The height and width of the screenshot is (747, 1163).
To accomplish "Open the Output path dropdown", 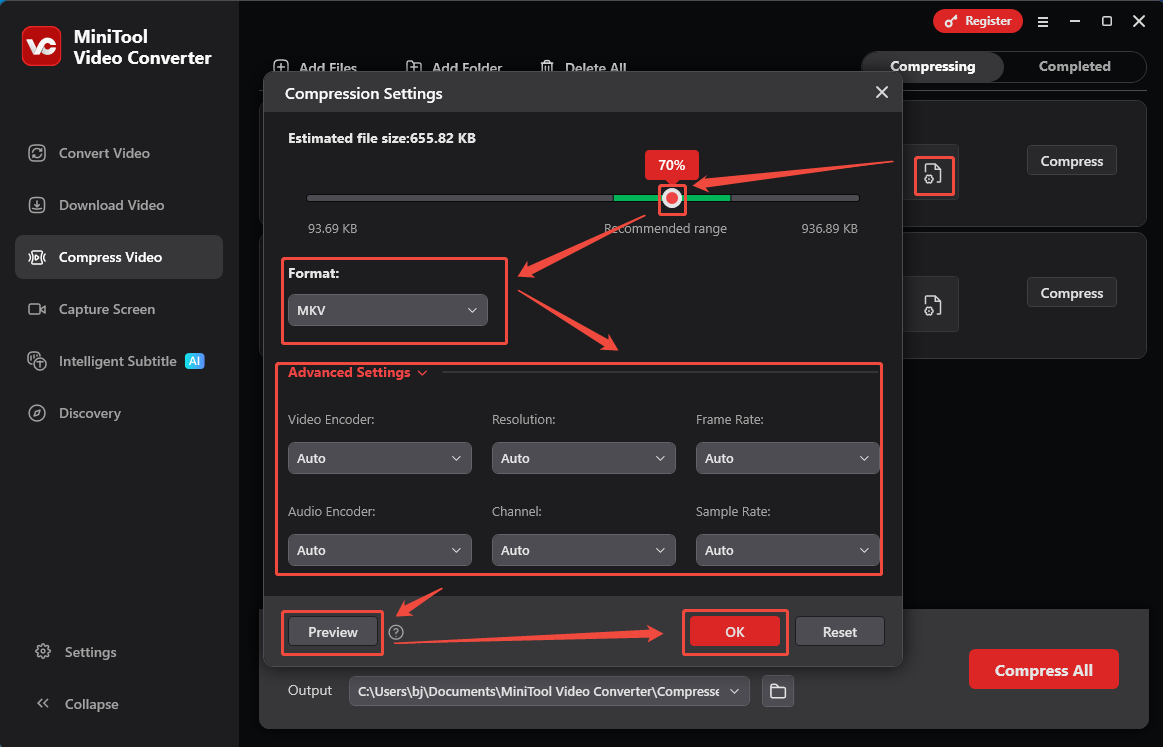I will click(x=549, y=691).
